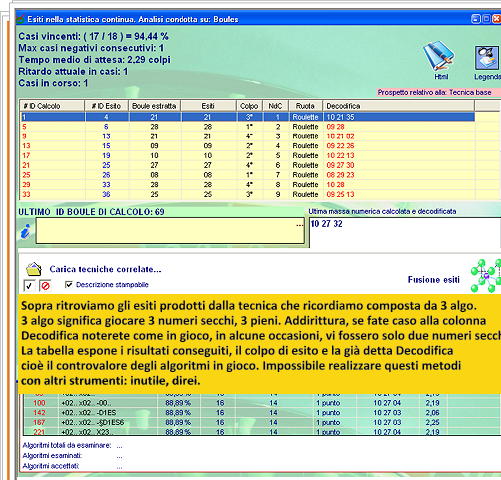Select row with decodifica 10 22 13

(248, 156)
